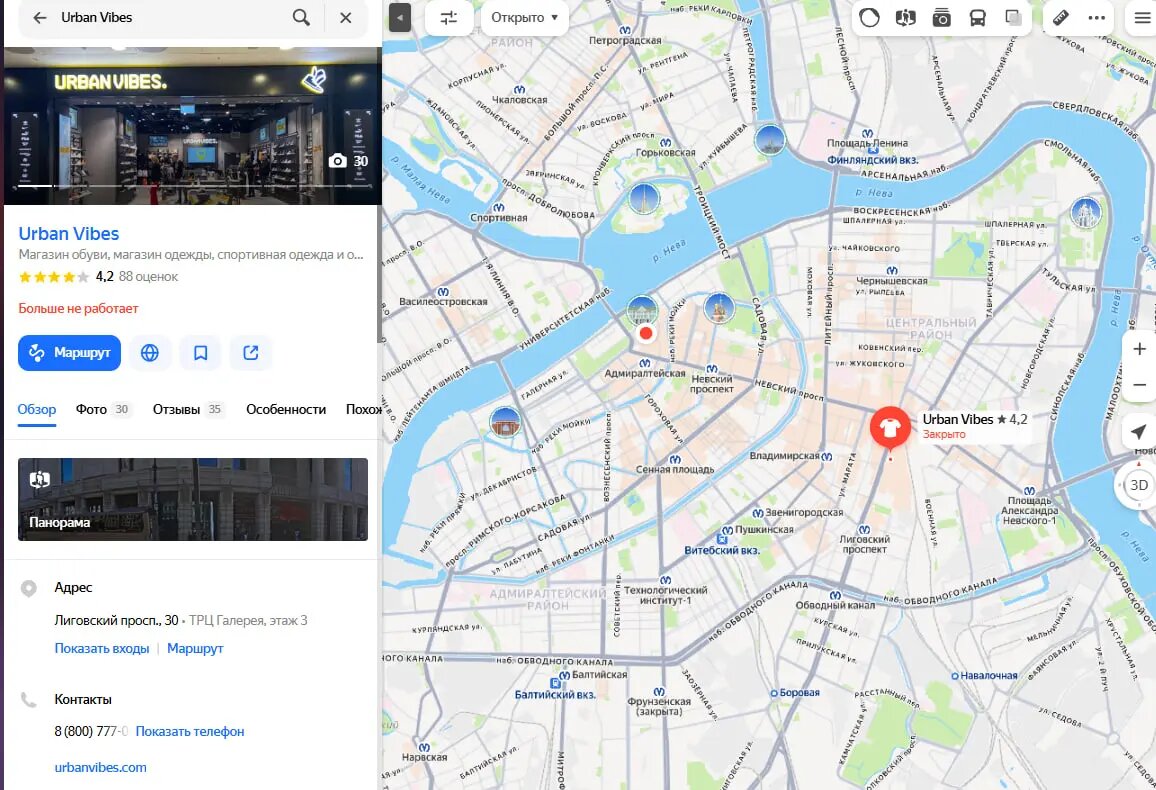The height and width of the screenshot is (790, 1156).
Task: Click the "Больше не работает" status text
Action: [x=78, y=309]
